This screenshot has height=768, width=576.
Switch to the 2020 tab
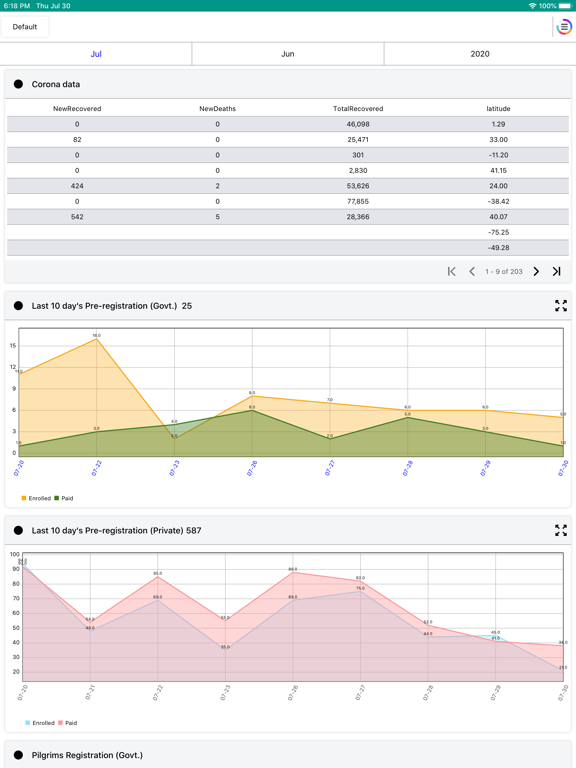(x=480, y=54)
